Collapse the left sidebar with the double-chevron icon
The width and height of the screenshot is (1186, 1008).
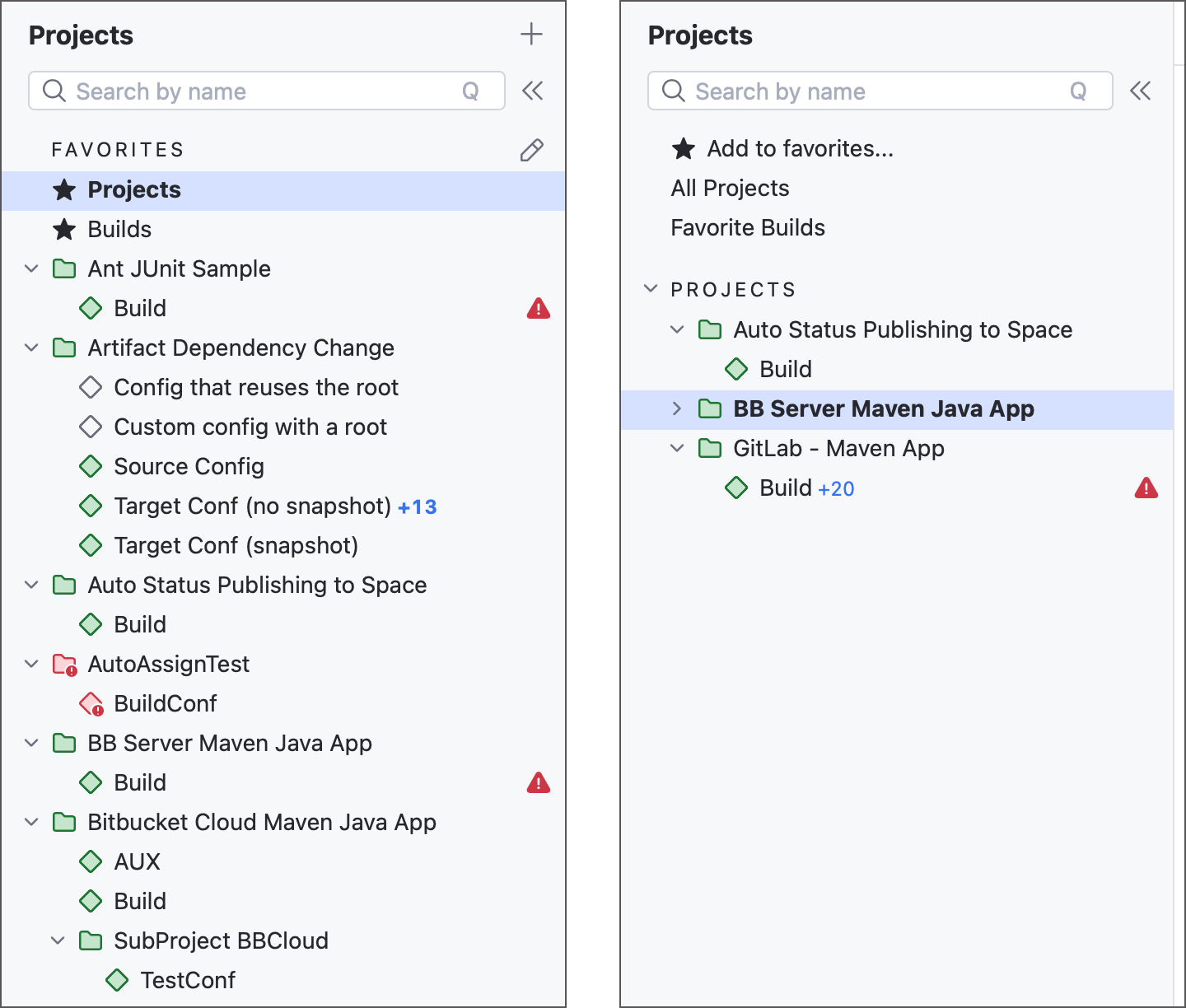[x=532, y=91]
